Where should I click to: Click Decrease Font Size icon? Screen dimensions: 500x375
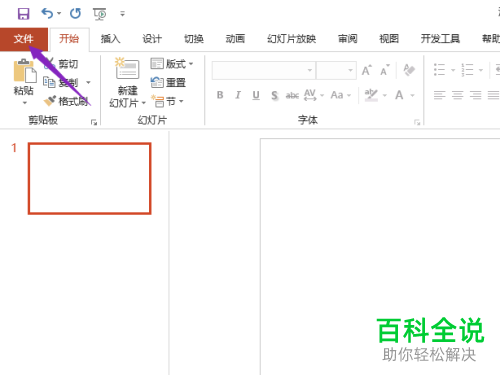pos(385,70)
